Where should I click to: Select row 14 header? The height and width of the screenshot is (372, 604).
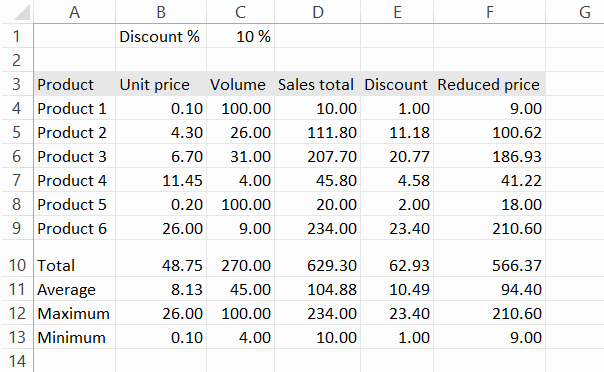[17, 361]
